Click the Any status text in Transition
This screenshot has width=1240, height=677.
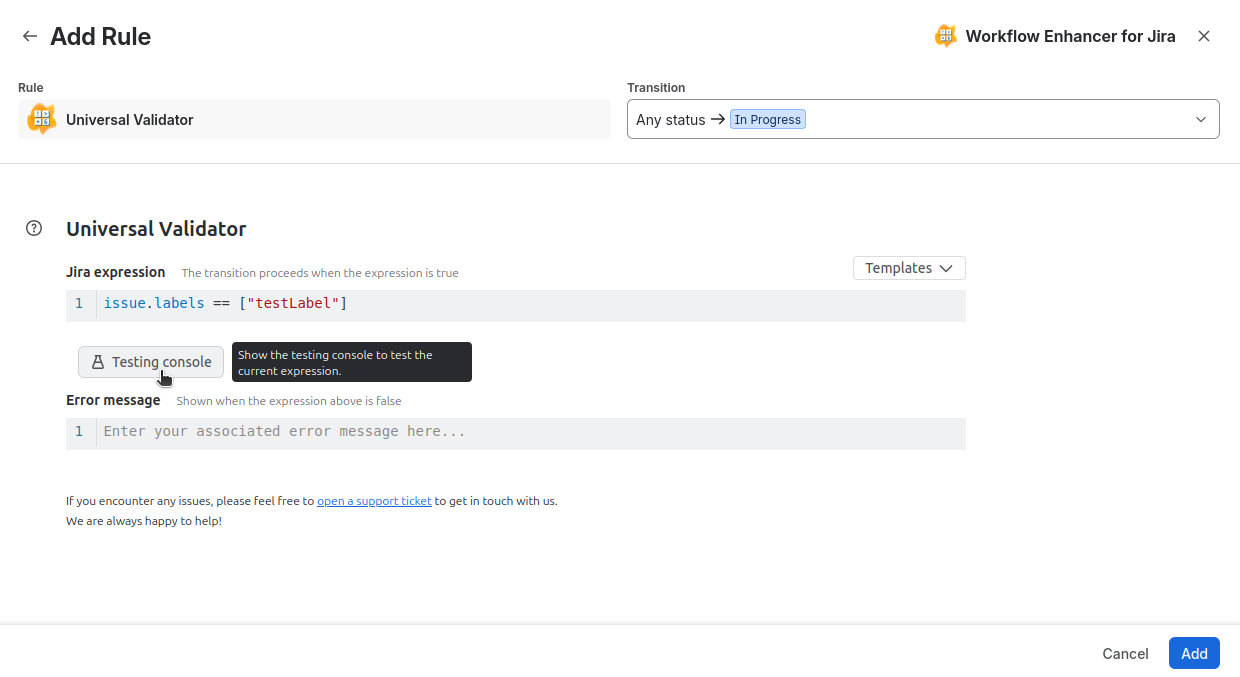[x=671, y=119]
